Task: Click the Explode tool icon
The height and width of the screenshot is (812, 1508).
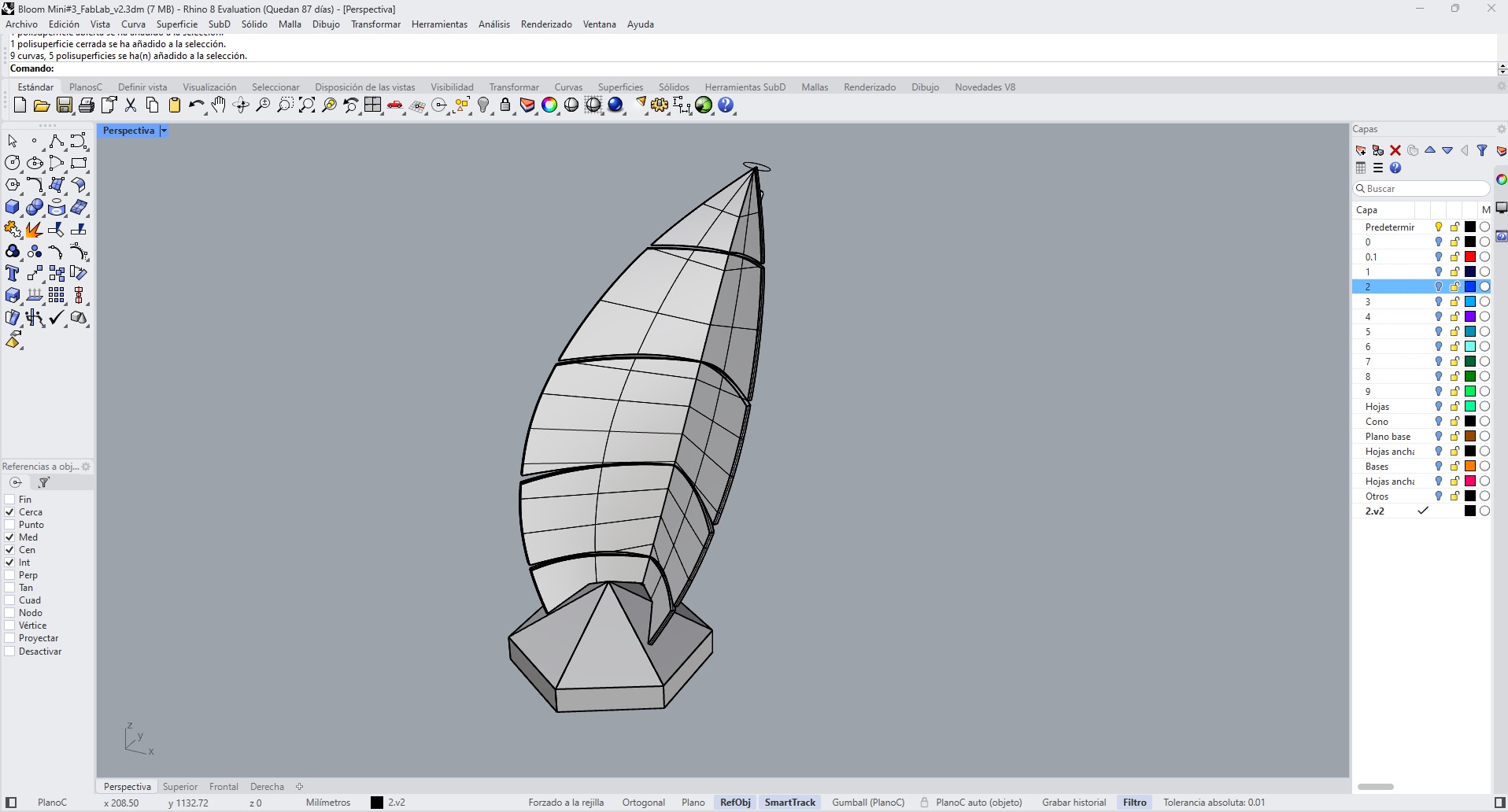Action: click(x=35, y=230)
